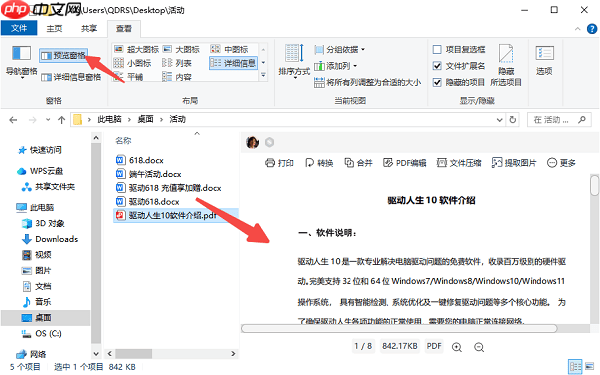Select Content (内容) layout
600x375 pixels.
coord(177,77)
